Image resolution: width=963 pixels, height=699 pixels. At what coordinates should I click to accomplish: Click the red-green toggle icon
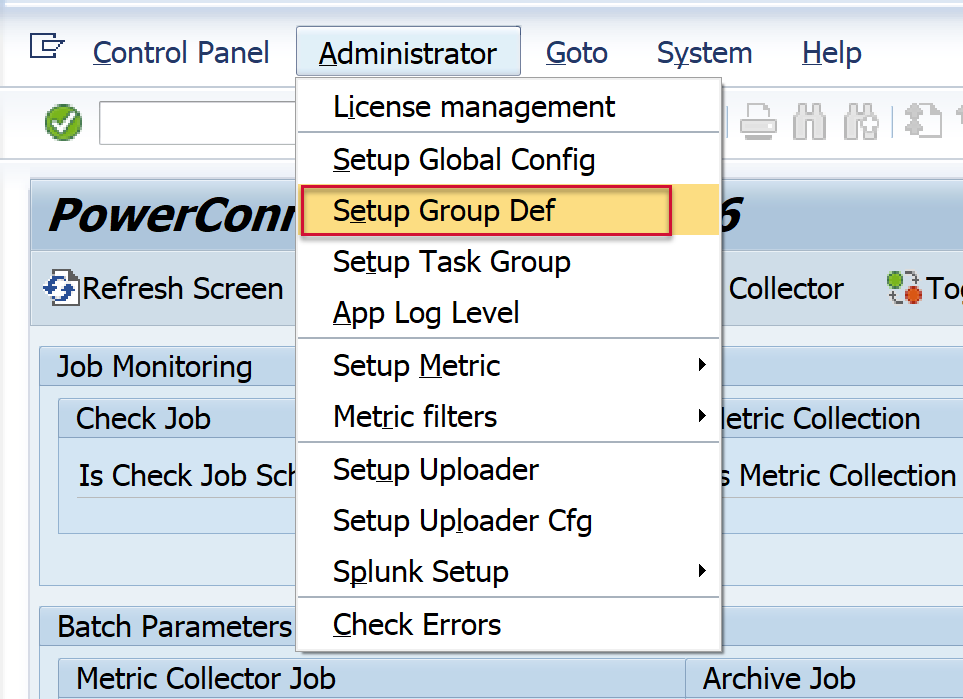click(x=904, y=289)
